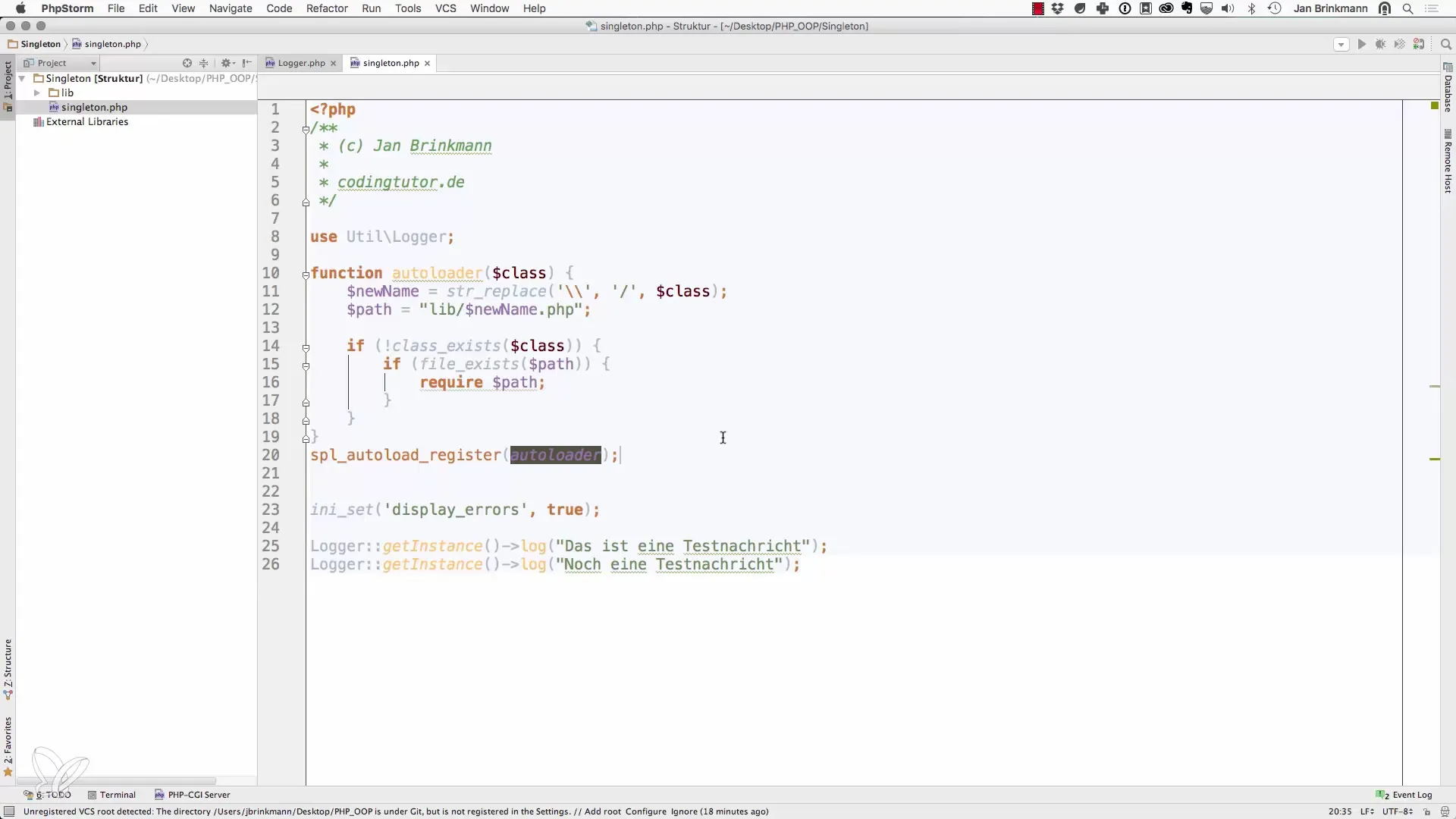Click line number 23 in the gutter
This screenshot has height=819, width=1456.
click(271, 510)
